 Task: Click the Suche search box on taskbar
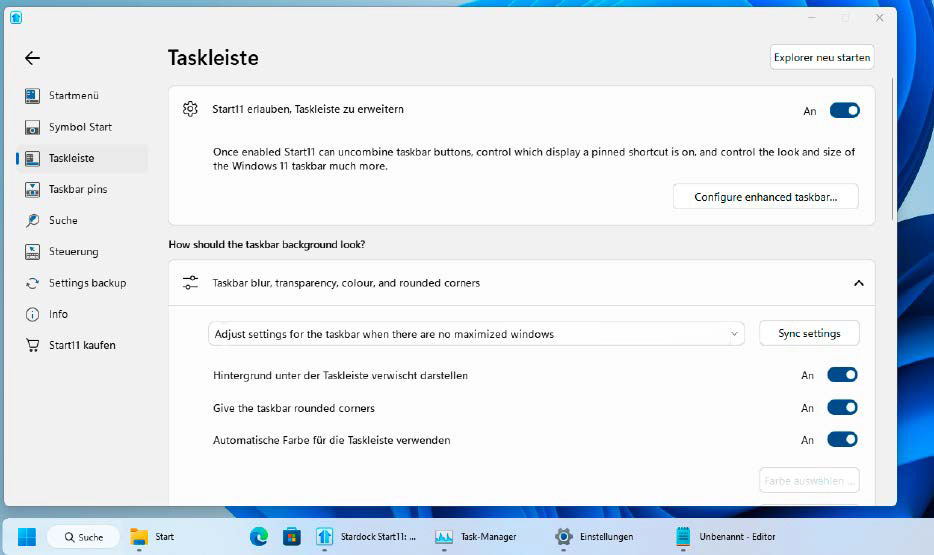[x=83, y=537]
